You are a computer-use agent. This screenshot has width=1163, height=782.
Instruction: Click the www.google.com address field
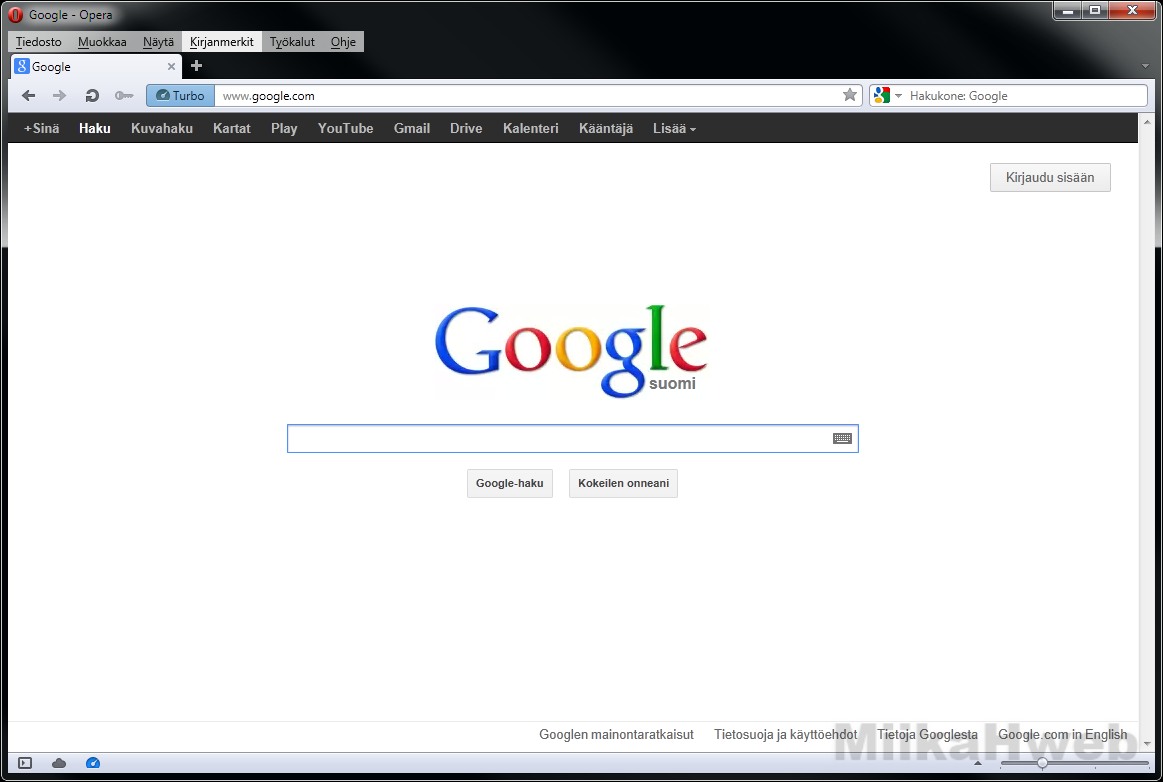(528, 96)
